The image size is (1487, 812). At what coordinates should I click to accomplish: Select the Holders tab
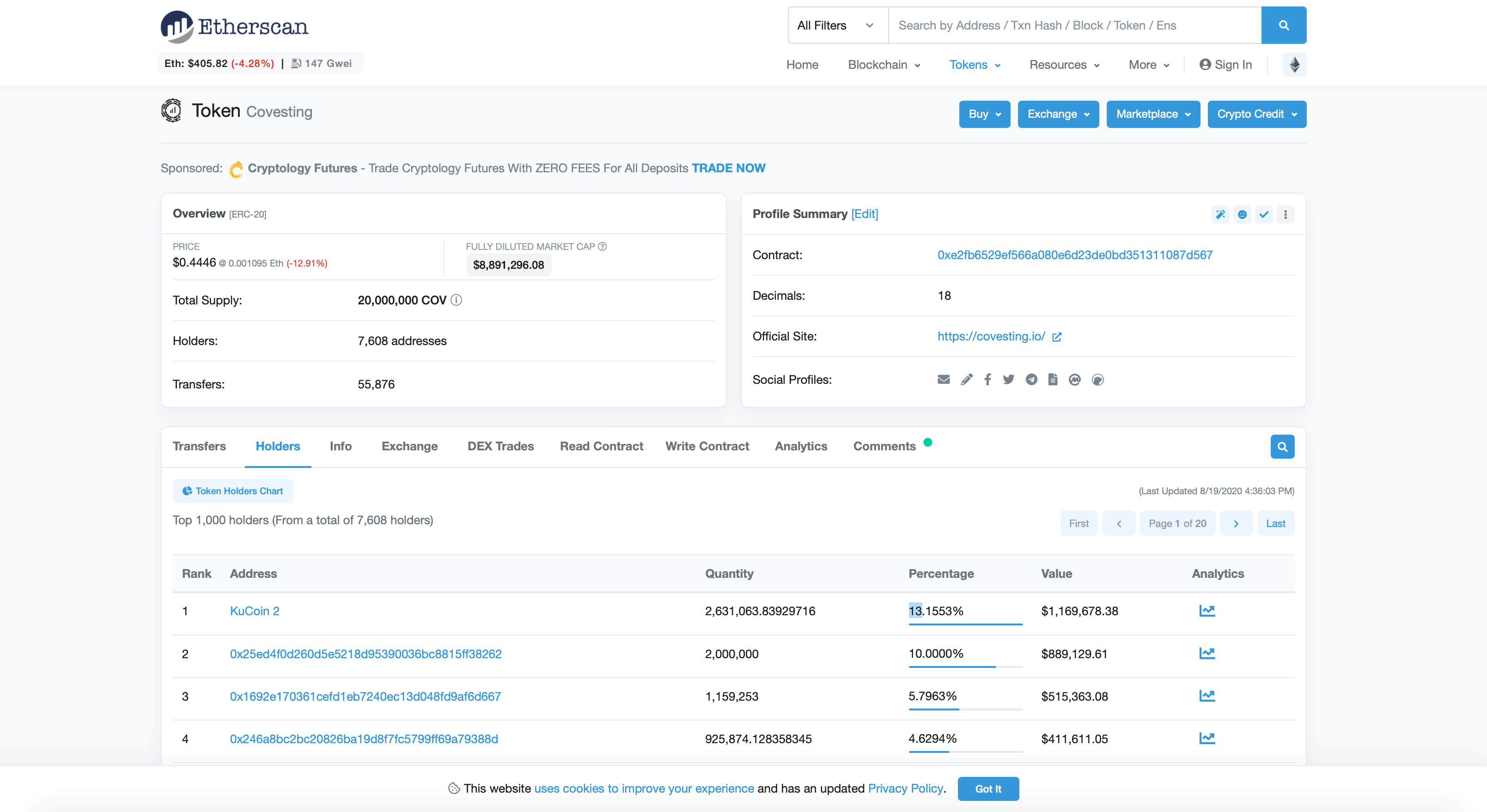278,446
